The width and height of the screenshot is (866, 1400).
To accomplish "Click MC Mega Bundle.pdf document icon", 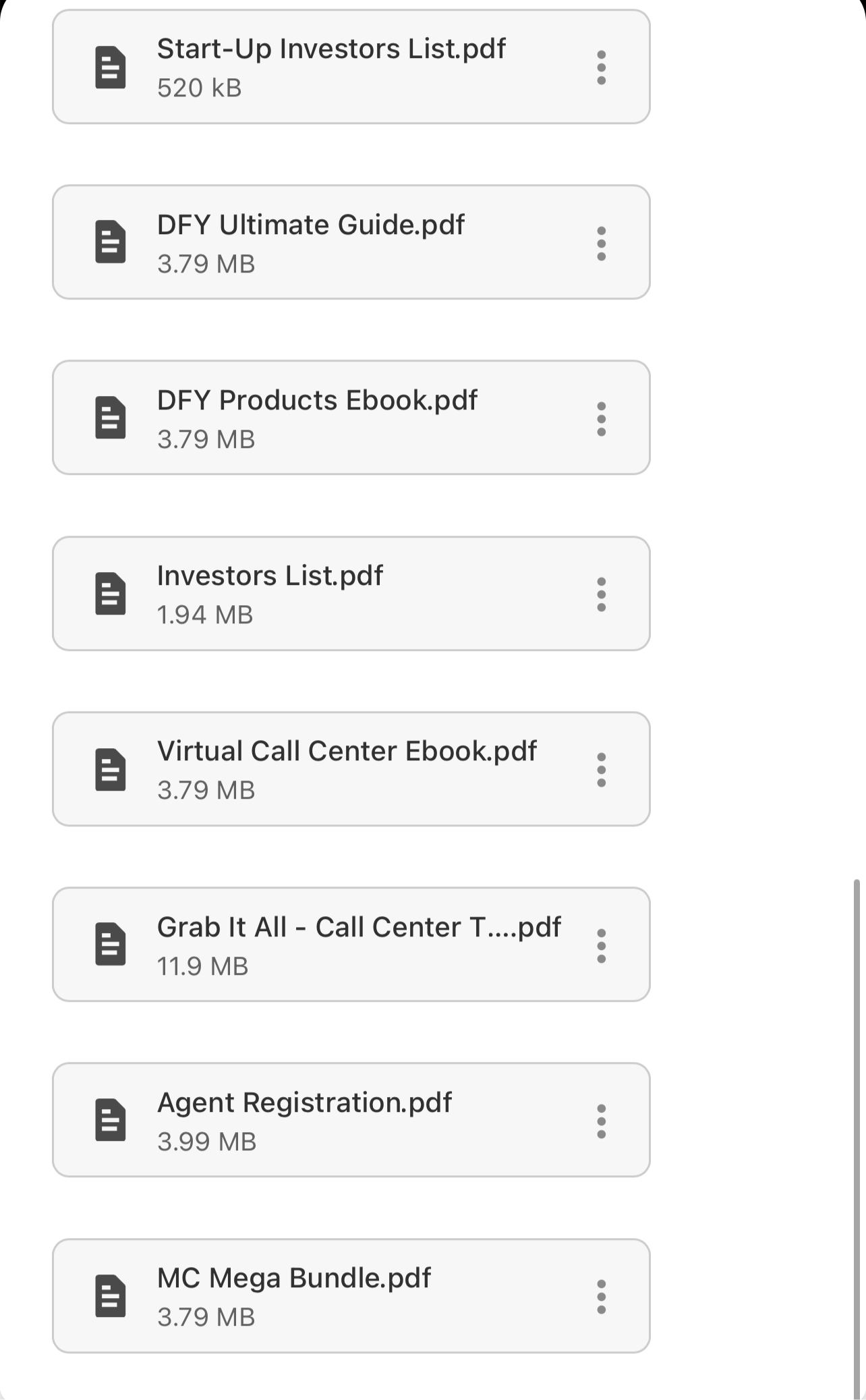I will point(111,1295).
